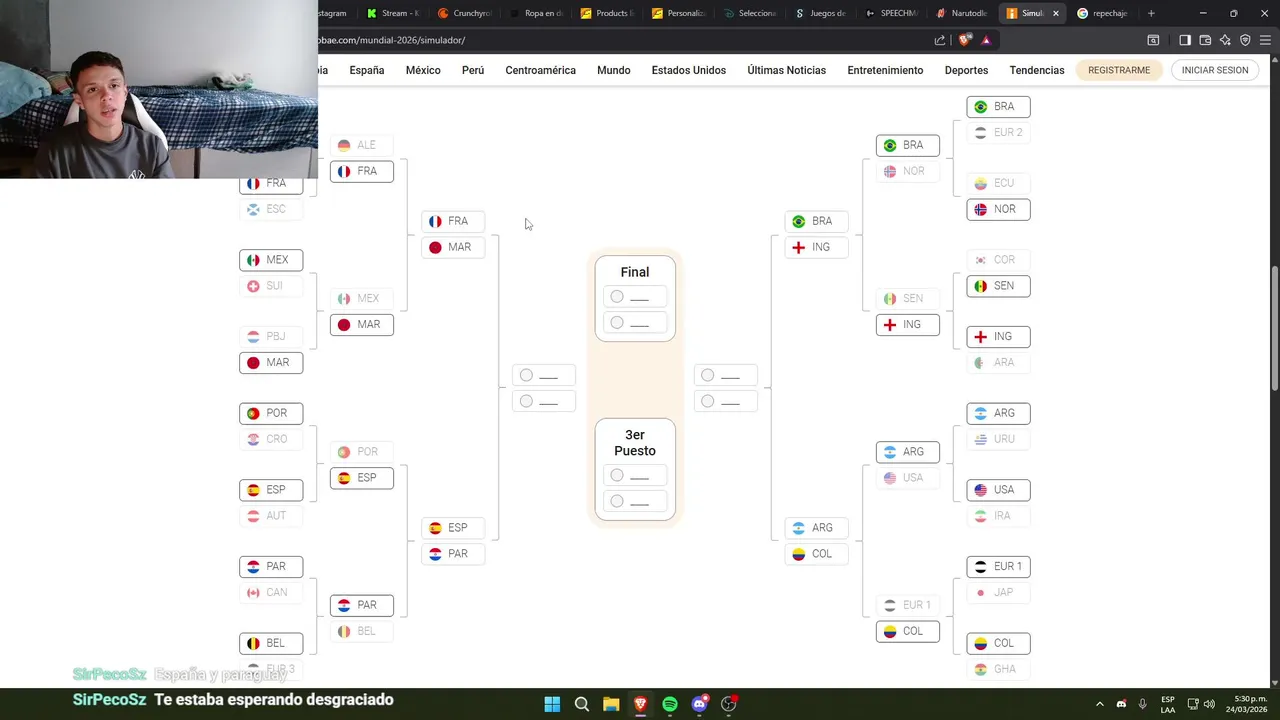Select the second radio option in the Final box
Image resolution: width=1280 pixels, height=720 pixels.
point(617,323)
